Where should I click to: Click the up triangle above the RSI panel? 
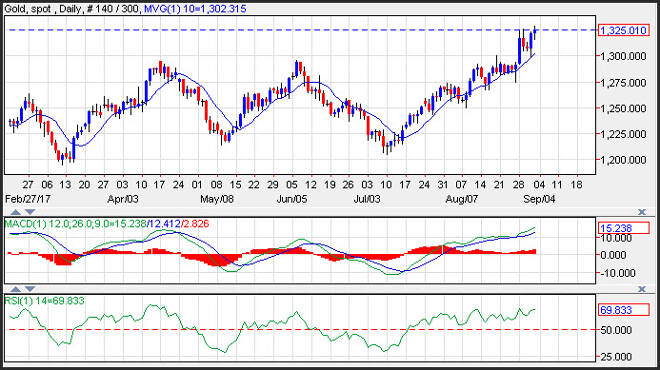point(16,289)
